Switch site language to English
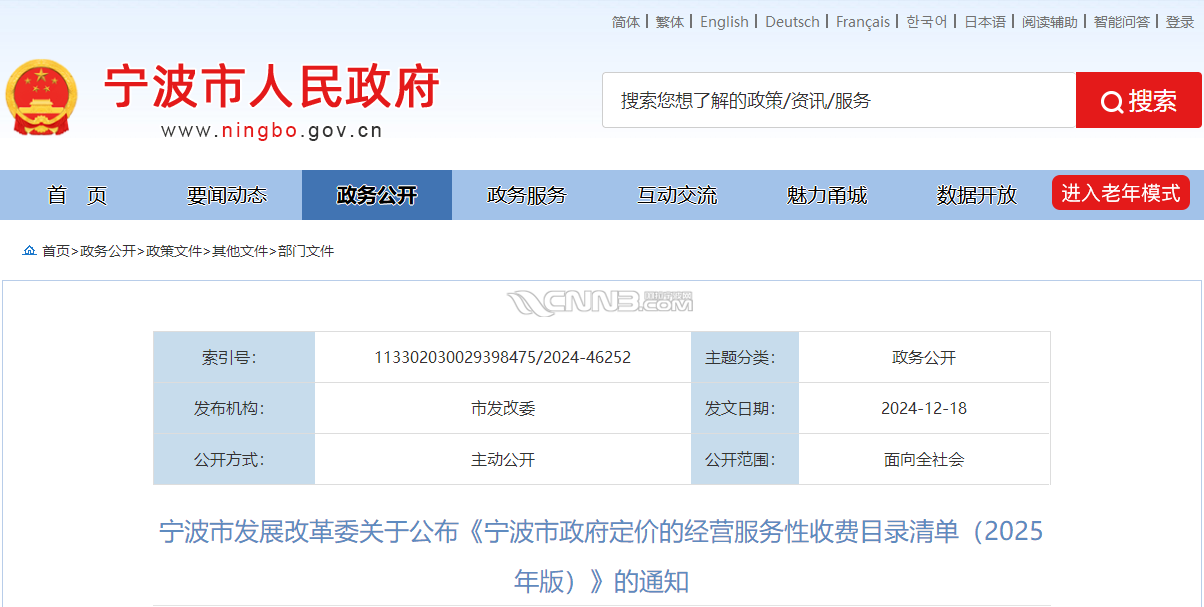The width and height of the screenshot is (1204, 607). pyautogui.click(x=724, y=22)
